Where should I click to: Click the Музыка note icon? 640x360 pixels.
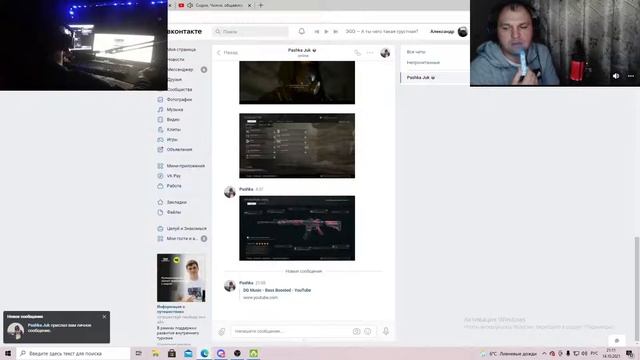tap(160, 109)
